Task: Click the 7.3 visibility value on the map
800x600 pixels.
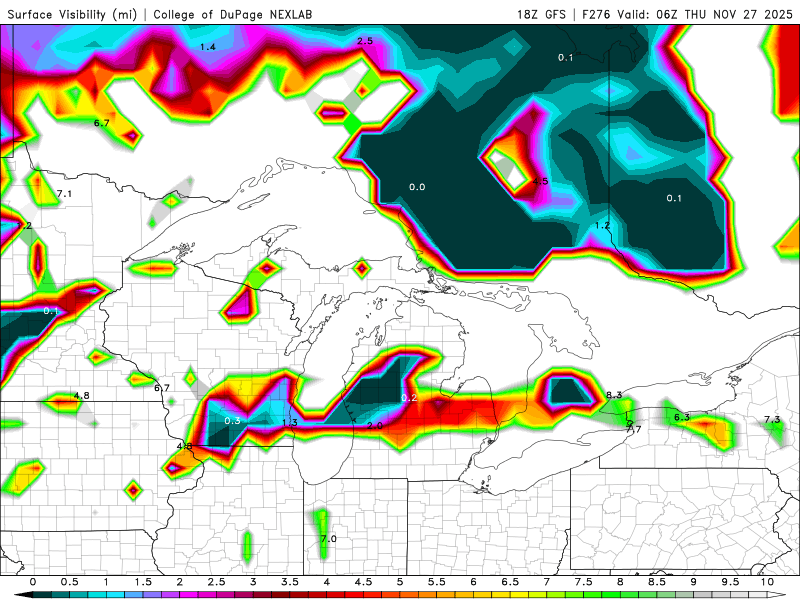Action: [772, 419]
